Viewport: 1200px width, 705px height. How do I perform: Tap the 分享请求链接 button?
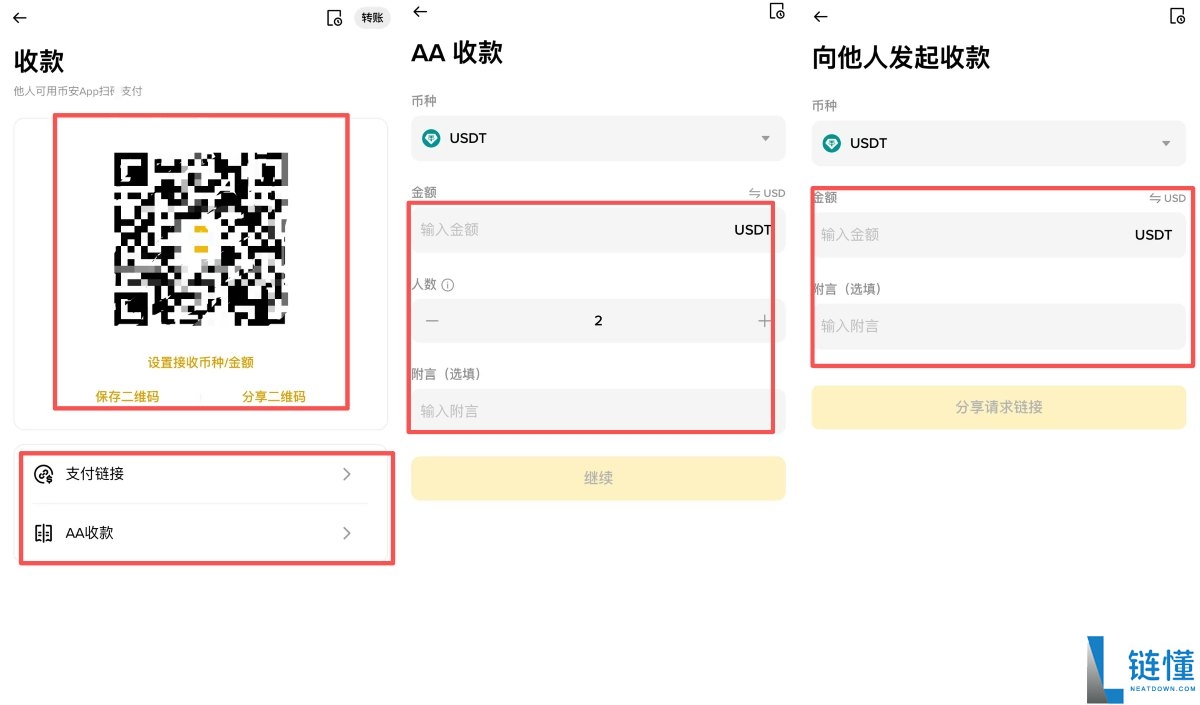[x=999, y=407]
